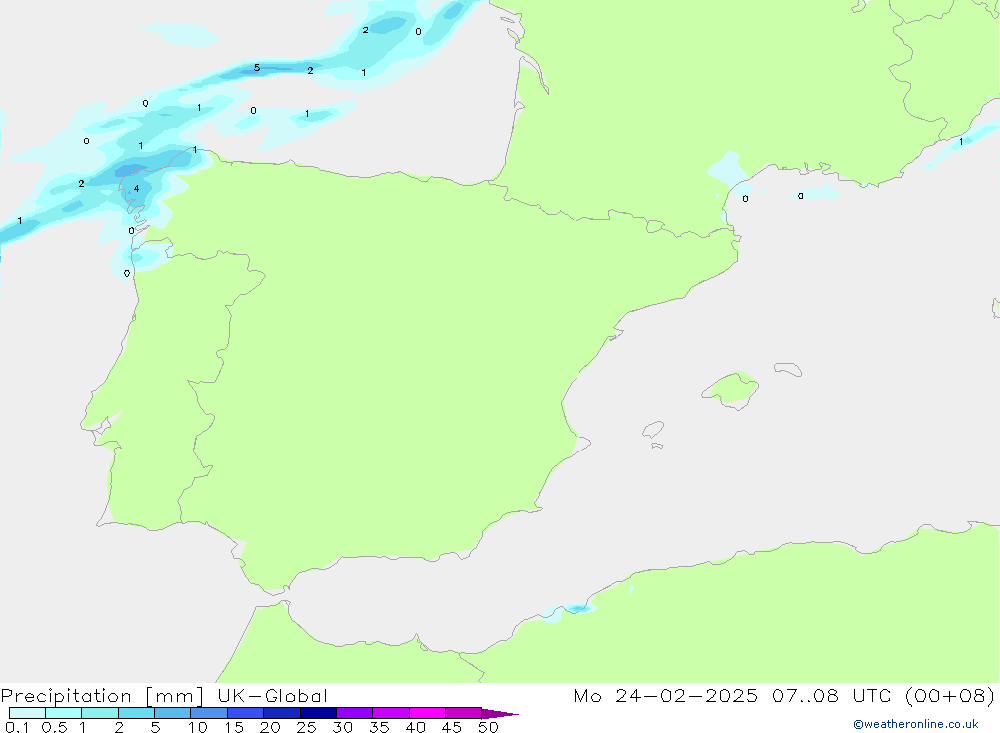Click the '35' legend scale label
Image resolution: width=1000 pixels, height=733 pixels.
click(x=379, y=727)
